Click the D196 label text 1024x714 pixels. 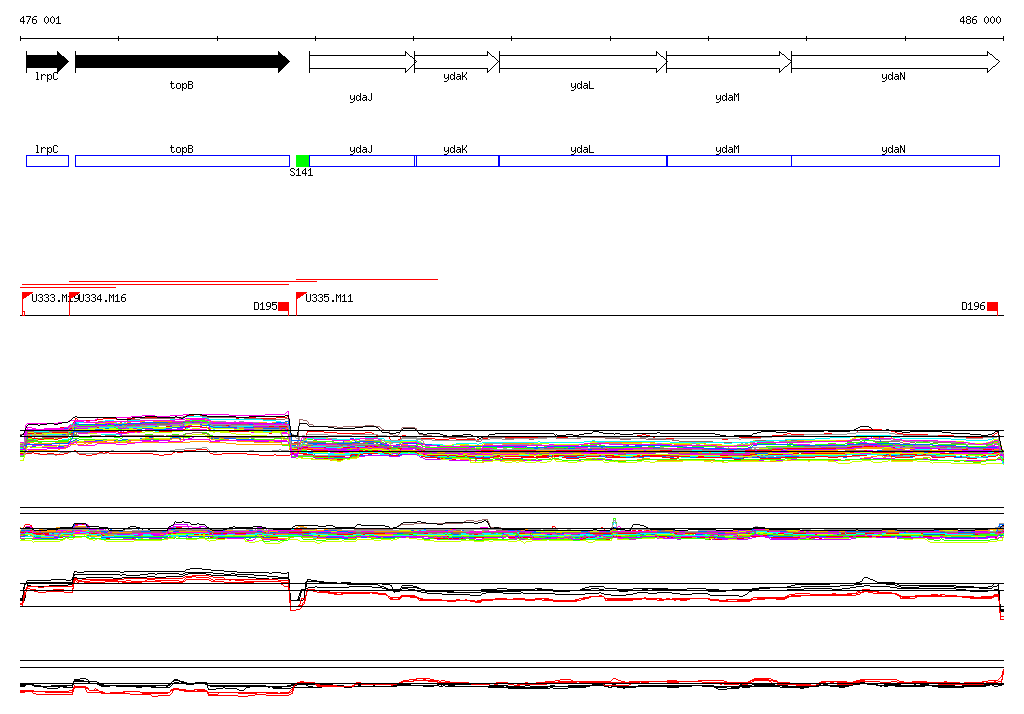973,306
